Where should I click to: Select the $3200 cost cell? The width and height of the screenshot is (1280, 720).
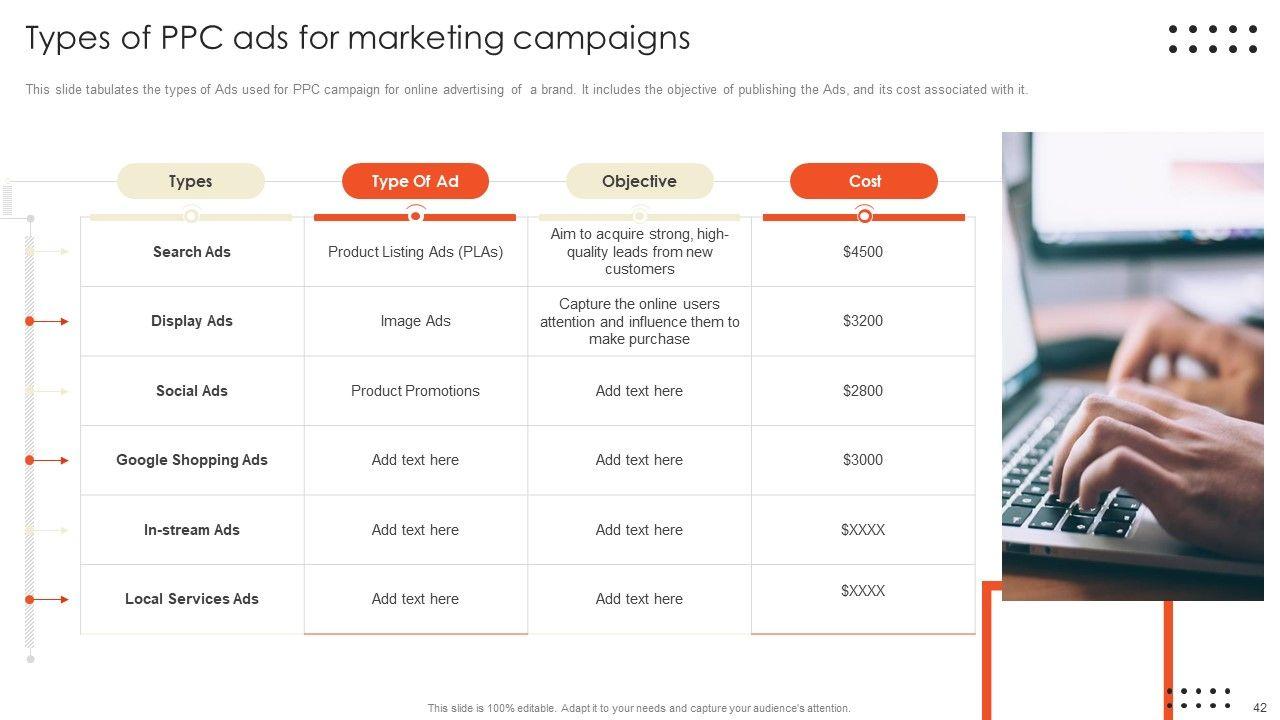[863, 321]
